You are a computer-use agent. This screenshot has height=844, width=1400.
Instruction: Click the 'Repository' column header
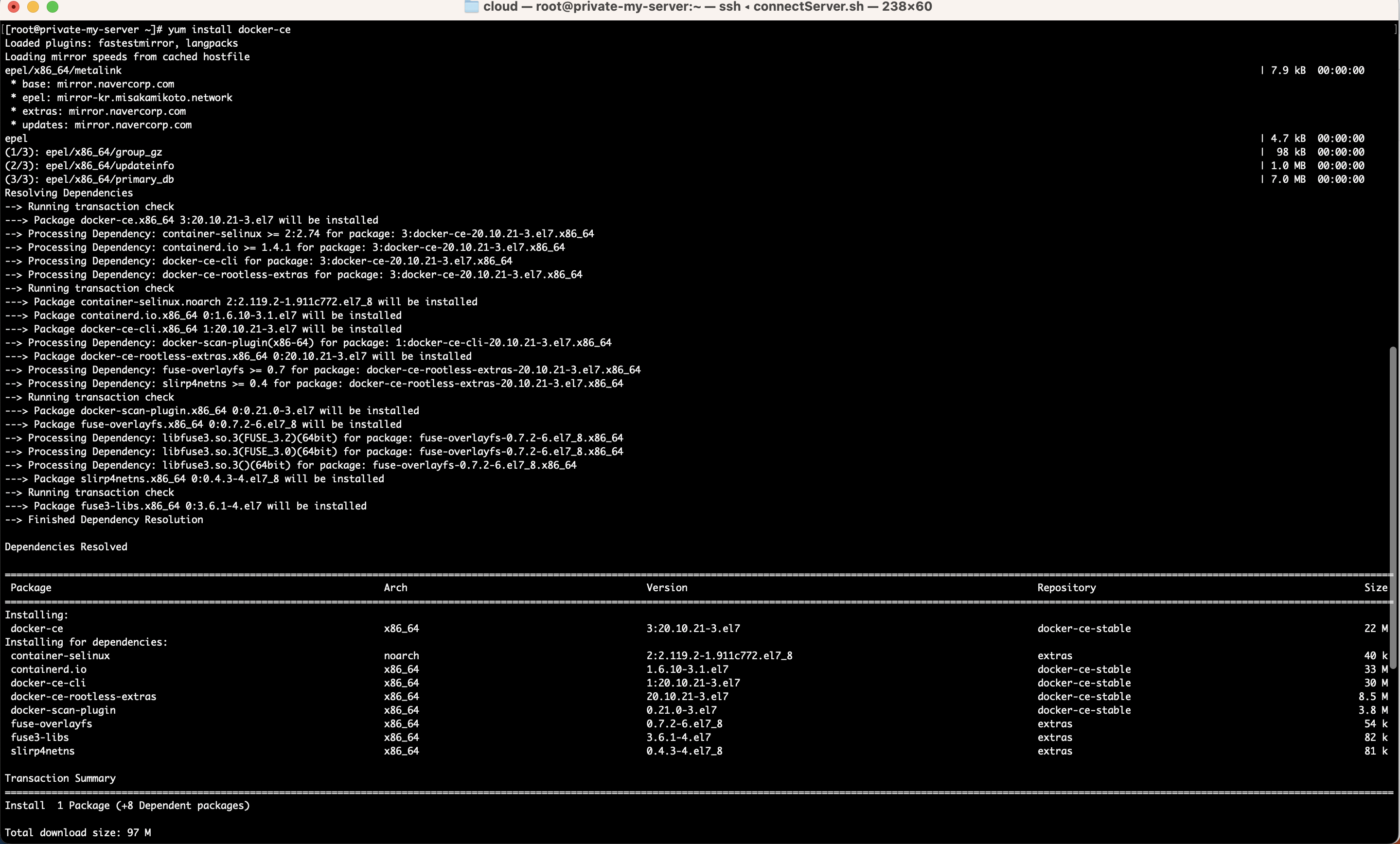click(1066, 588)
